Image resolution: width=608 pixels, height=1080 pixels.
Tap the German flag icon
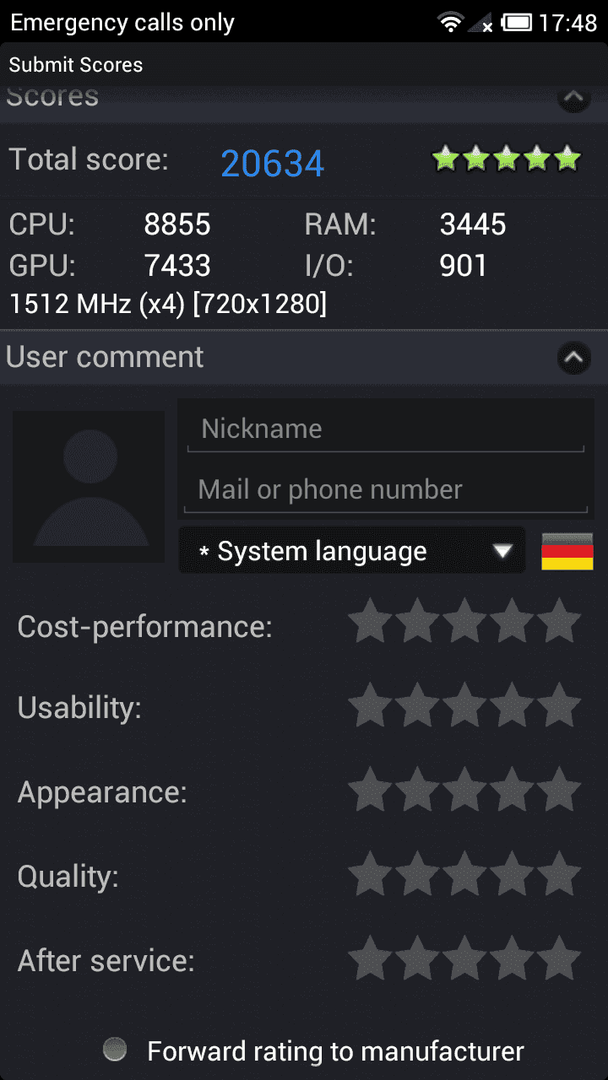click(567, 551)
